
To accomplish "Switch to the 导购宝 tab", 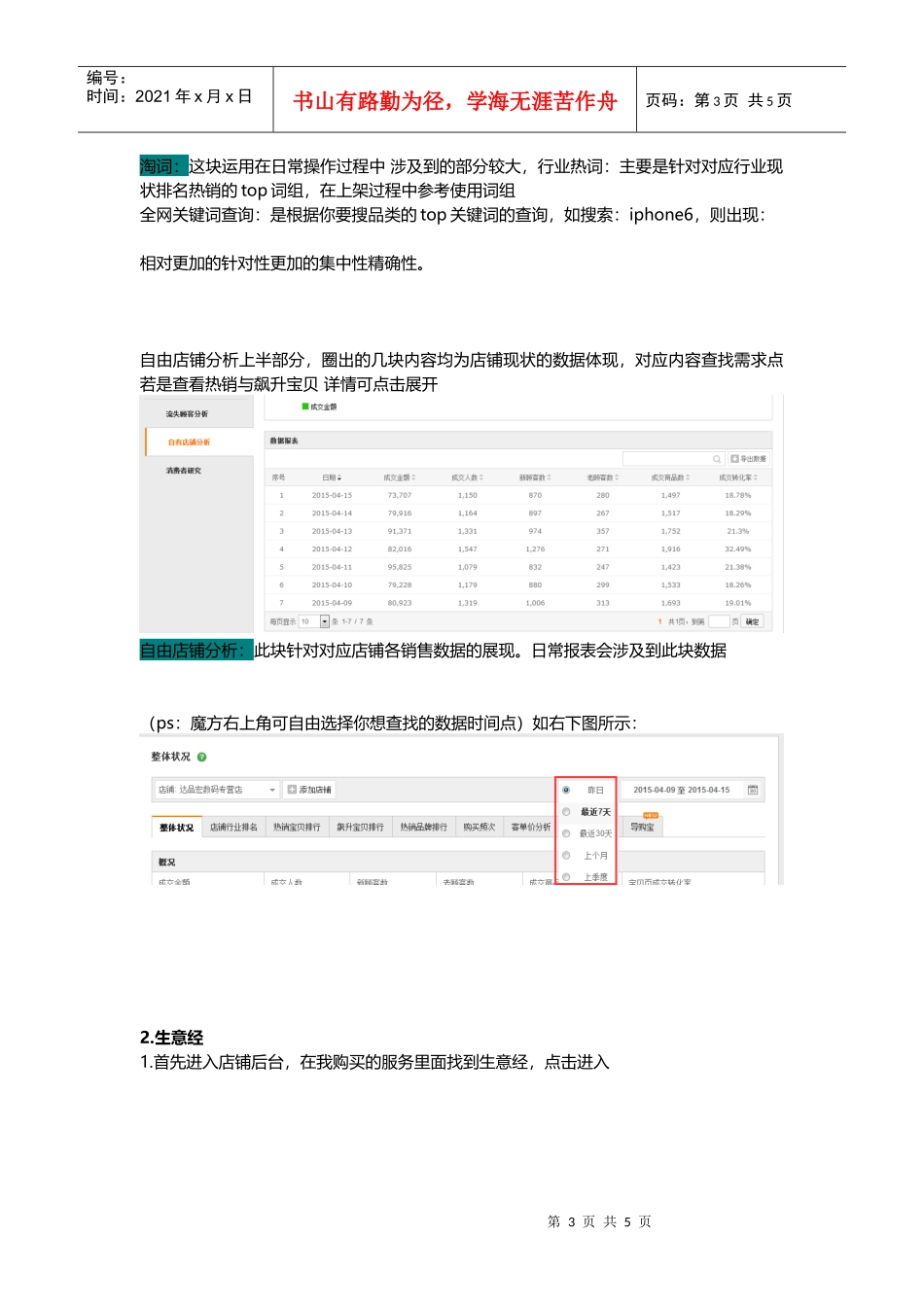I will (x=642, y=828).
